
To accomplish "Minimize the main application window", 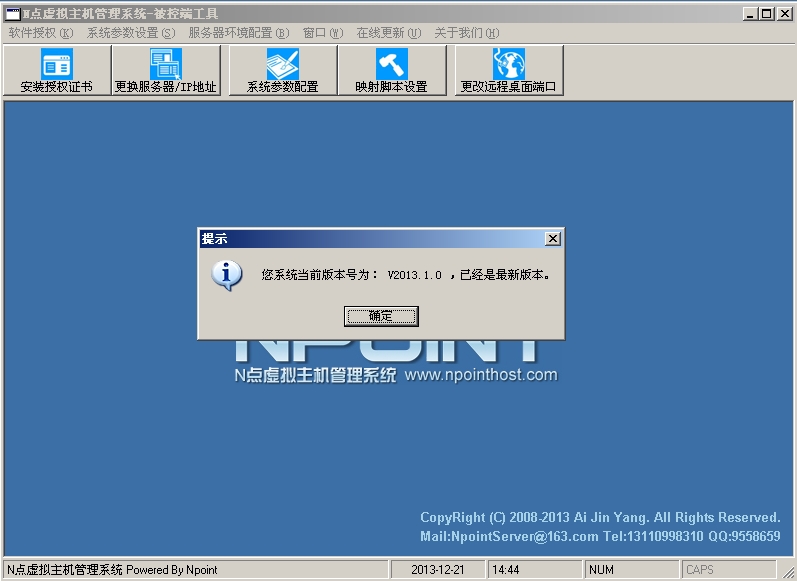I will pos(750,14).
